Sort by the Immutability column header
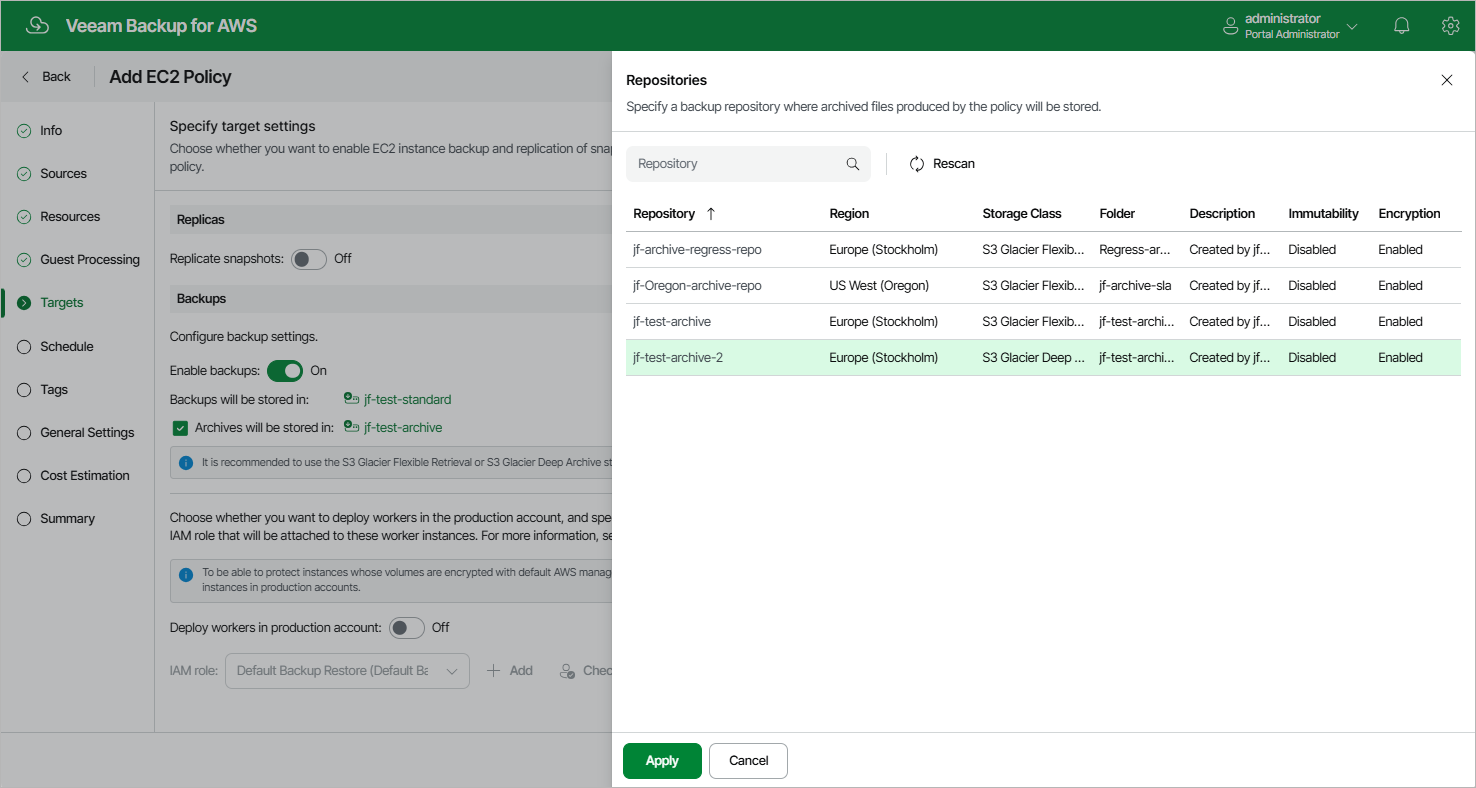The width and height of the screenshot is (1476, 788). 1323,213
